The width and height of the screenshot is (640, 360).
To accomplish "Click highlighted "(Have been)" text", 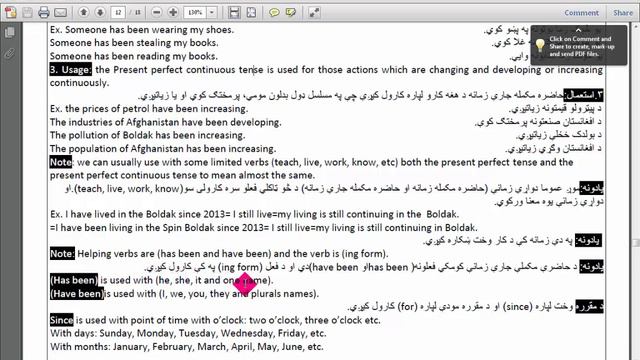I will click(77, 293).
